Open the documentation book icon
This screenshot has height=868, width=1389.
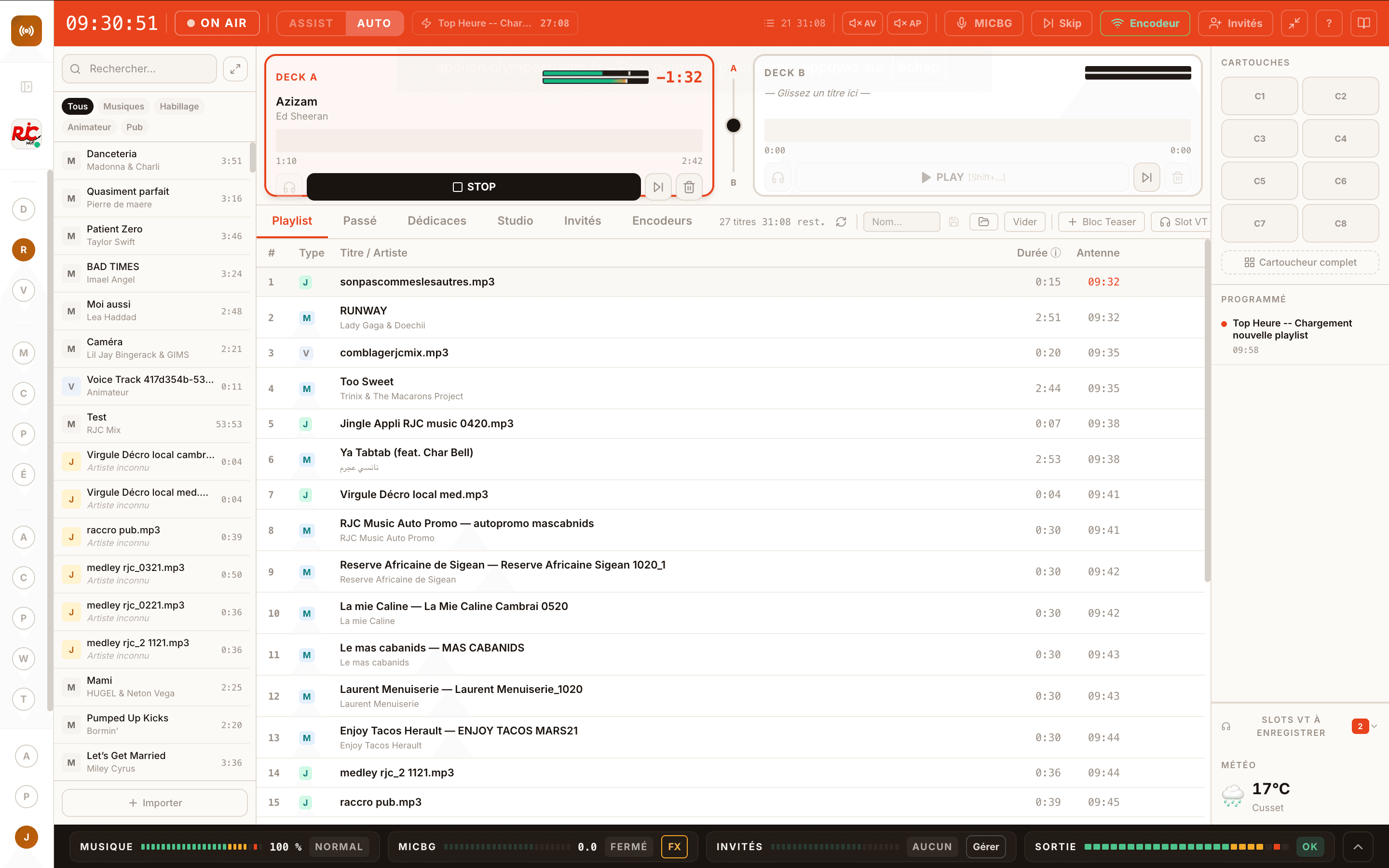[x=1364, y=24]
